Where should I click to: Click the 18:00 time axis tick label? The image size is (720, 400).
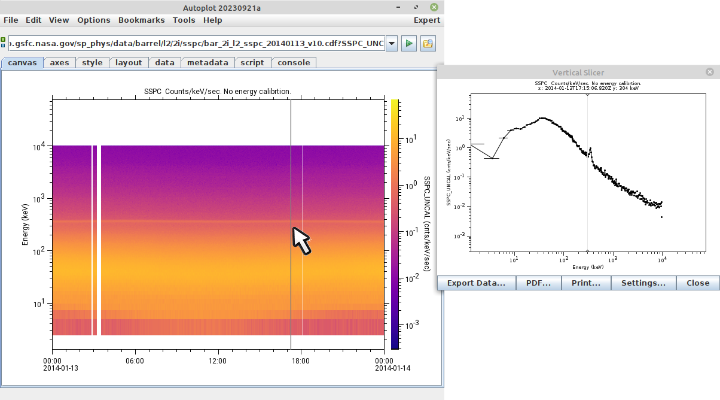[x=301, y=361]
